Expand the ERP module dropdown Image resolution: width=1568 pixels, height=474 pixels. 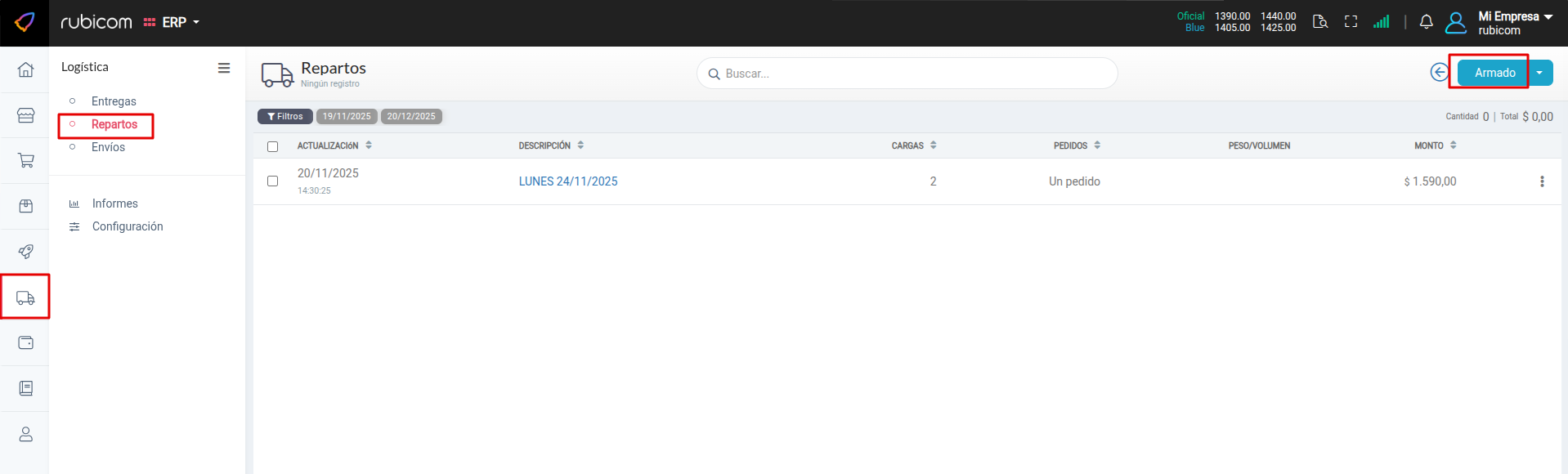click(x=173, y=22)
